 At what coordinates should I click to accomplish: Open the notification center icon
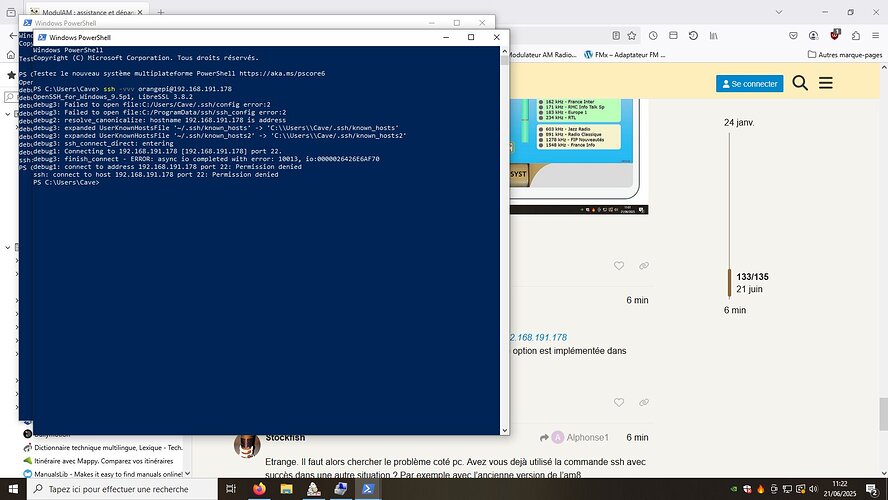pyautogui.click(x=873, y=489)
